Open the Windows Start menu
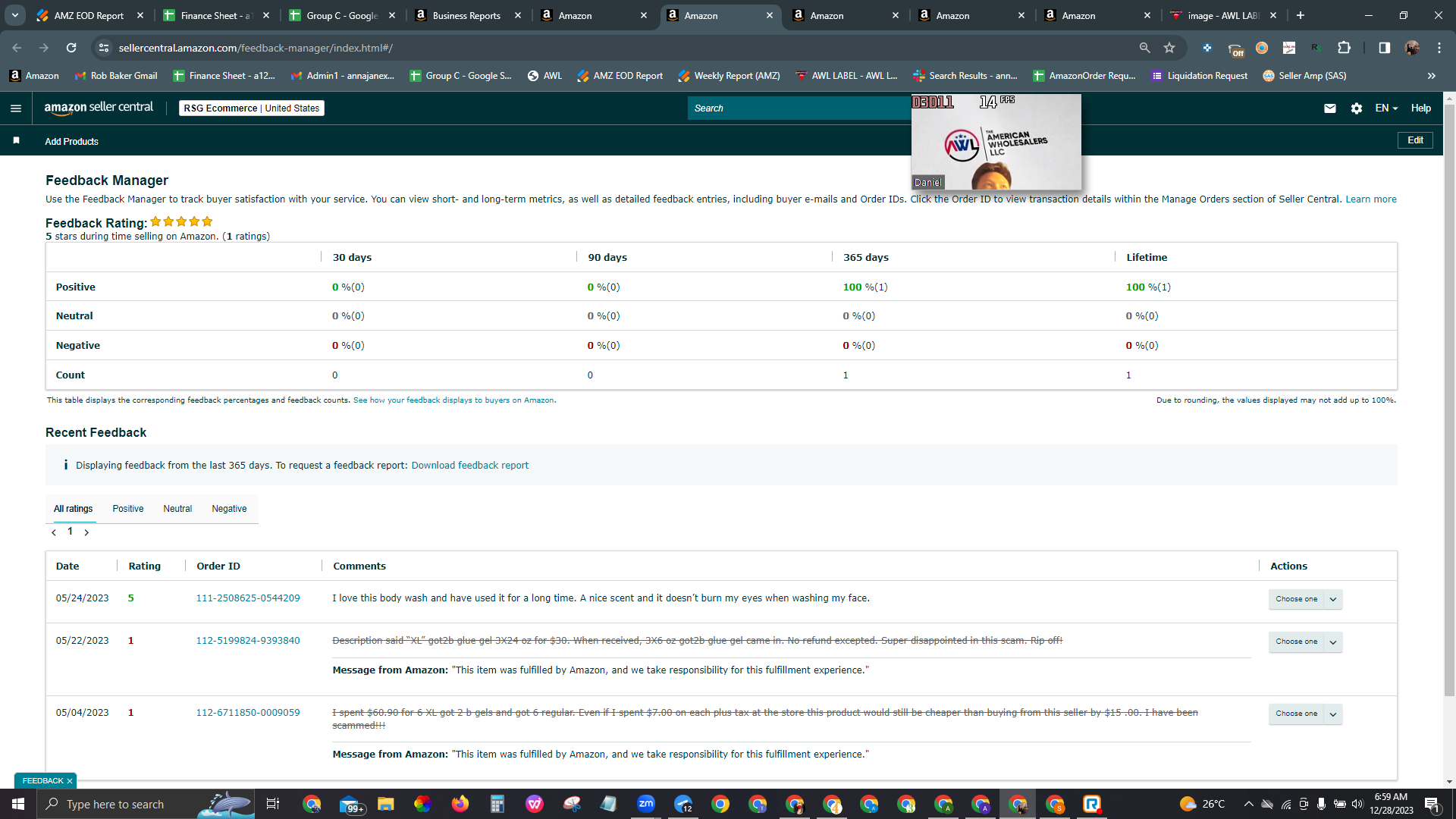The width and height of the screenshot is (1456, 819). 18,804
